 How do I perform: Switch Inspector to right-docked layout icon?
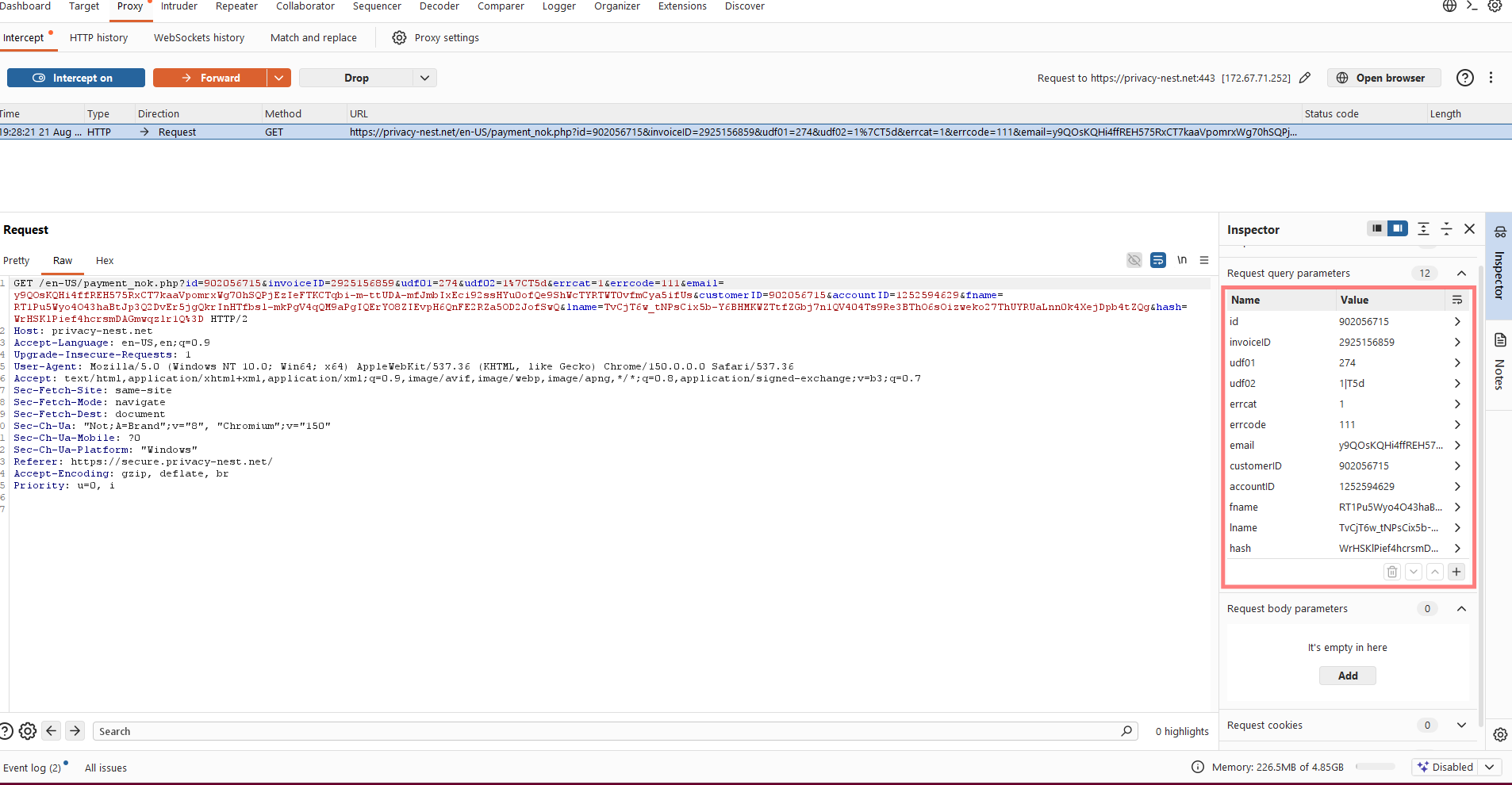(1397, 228)
